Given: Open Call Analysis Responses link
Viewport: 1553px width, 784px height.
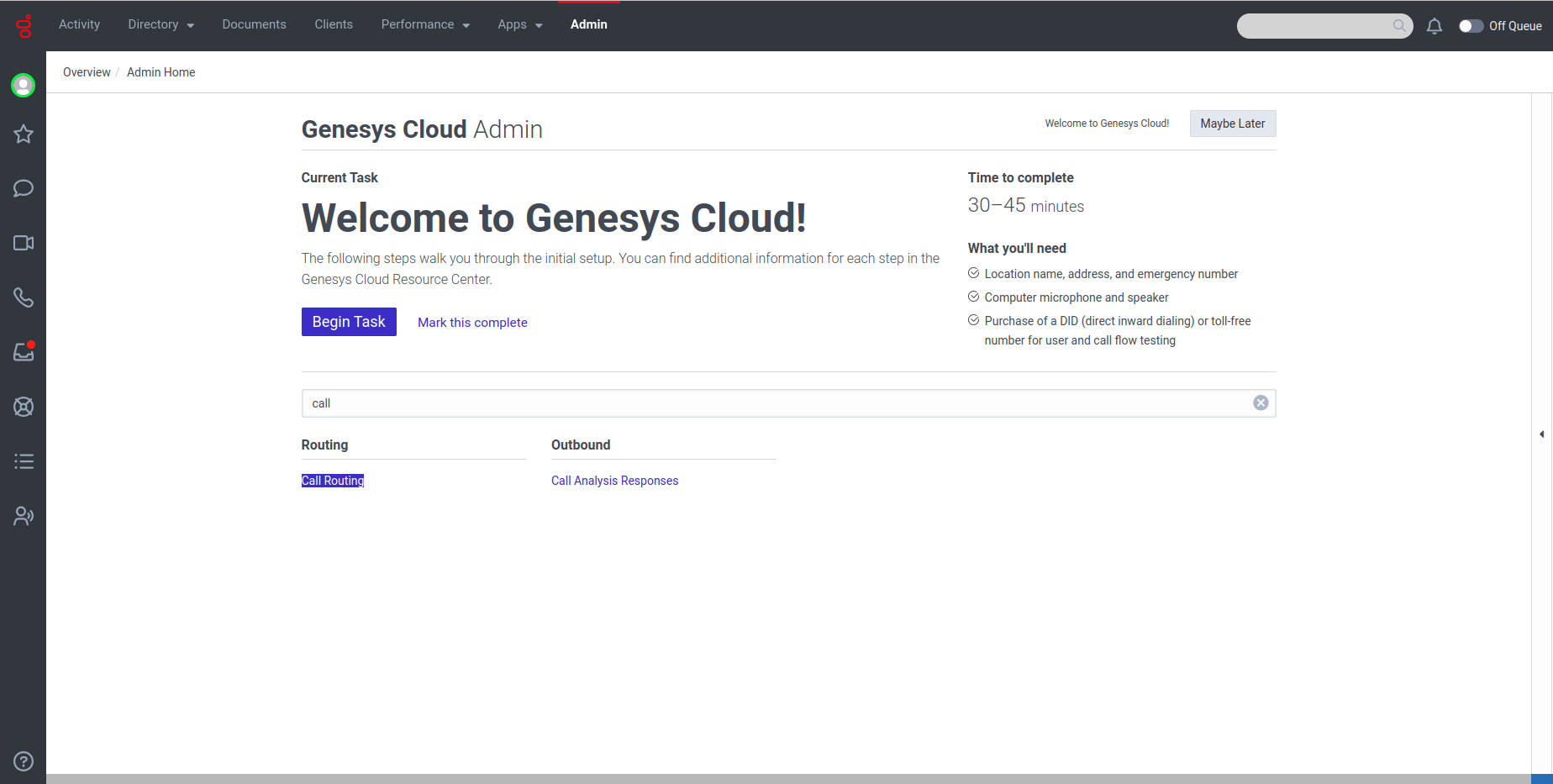Looking at the screenshot, I should point(614,481).
